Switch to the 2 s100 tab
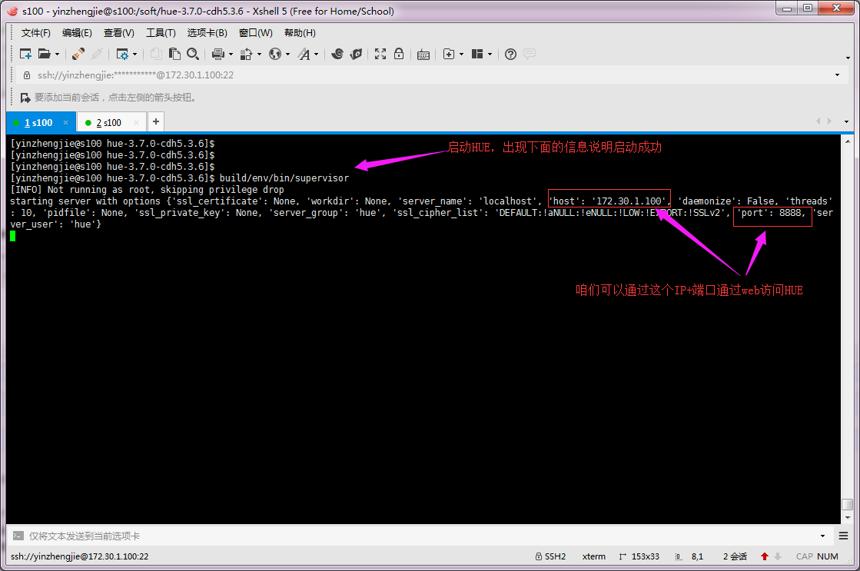Screen dimensions: 860x571 tap(109, 123)
